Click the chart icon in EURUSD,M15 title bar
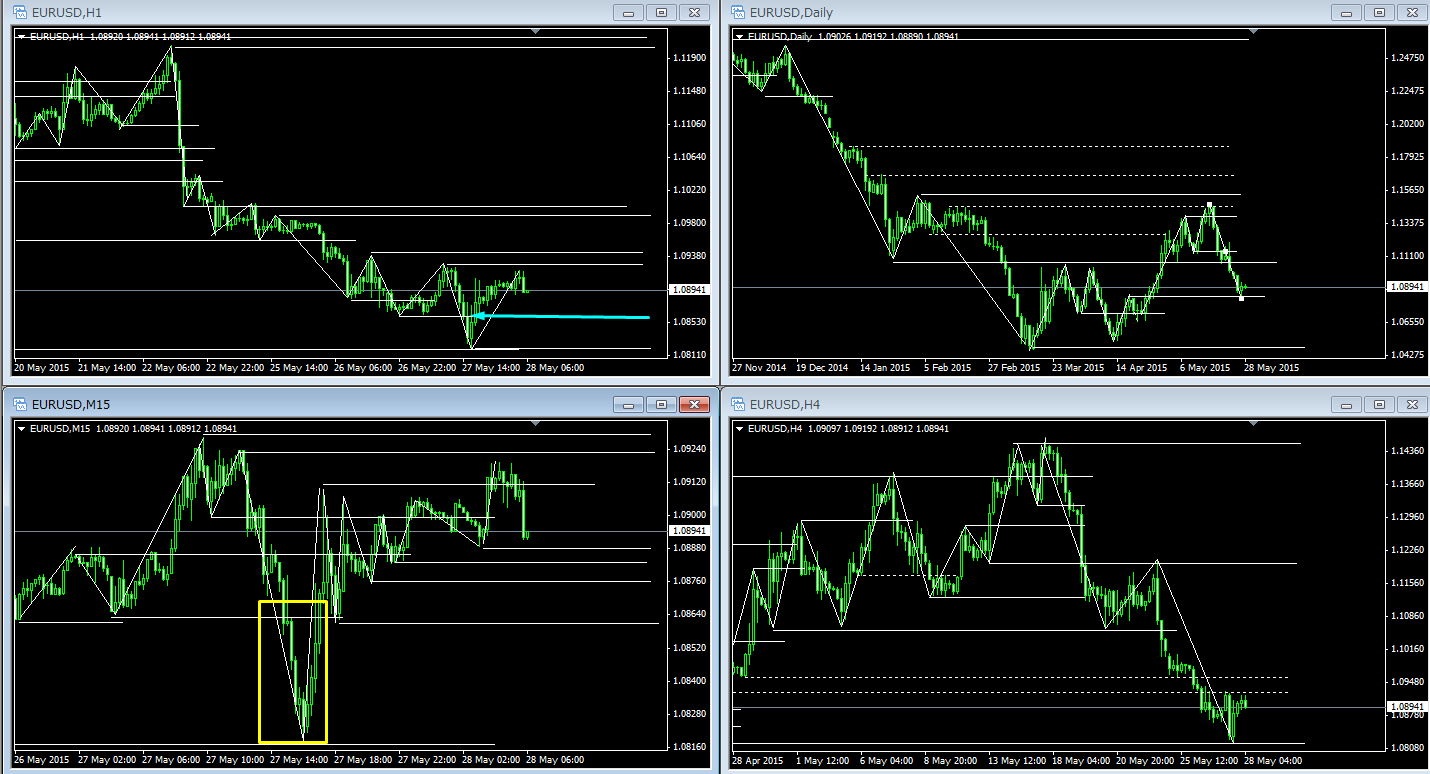 [18, 404]
